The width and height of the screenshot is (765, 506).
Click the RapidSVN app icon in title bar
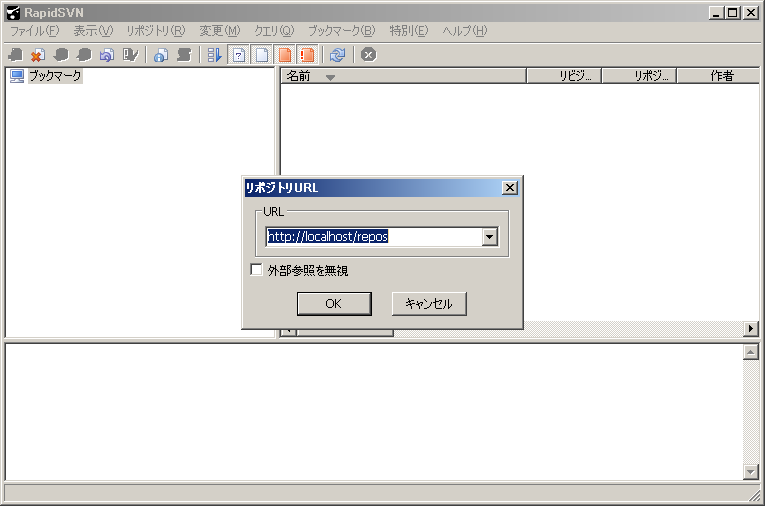coord(13,13)
